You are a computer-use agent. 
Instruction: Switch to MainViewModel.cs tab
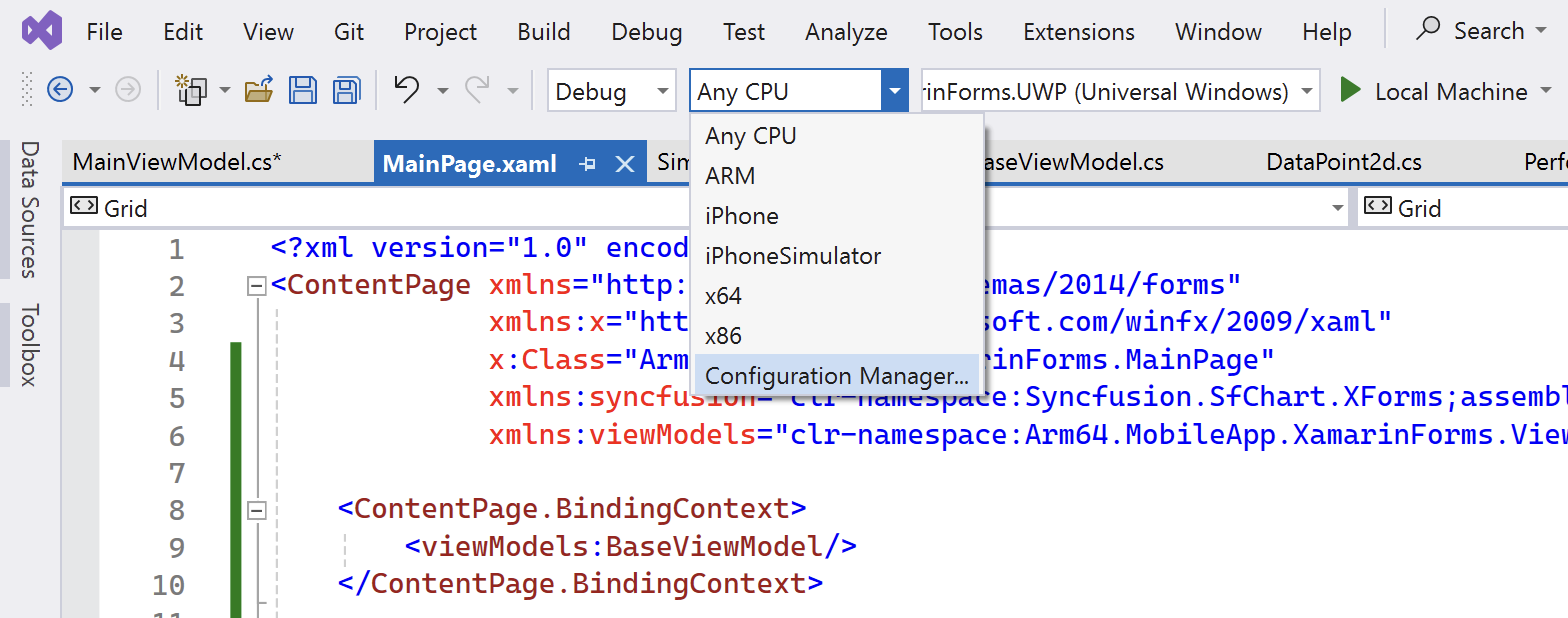[177, 163]
